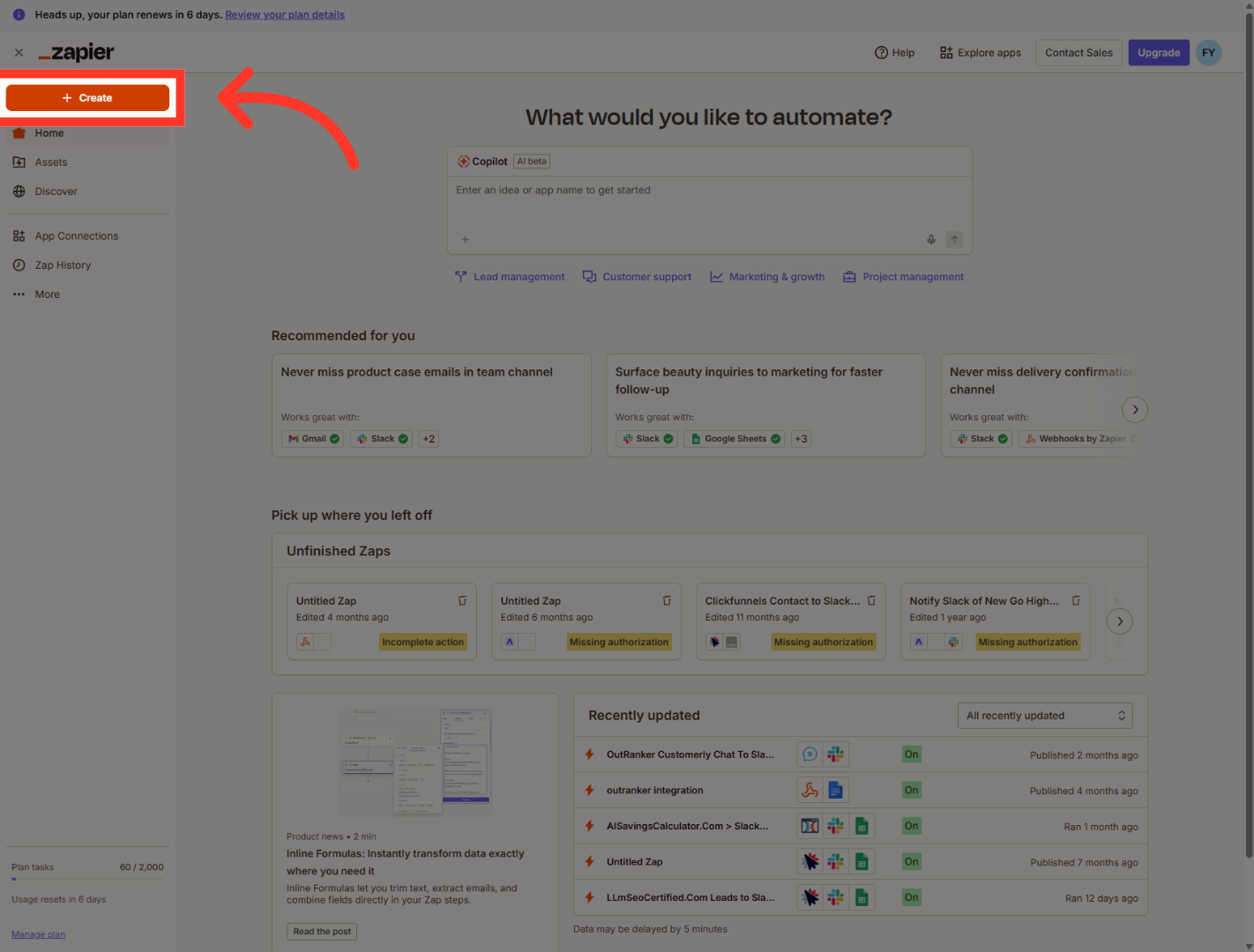
Task: Delete the Untitled Zap edited 6 months ago
Action: tap(667, 600)
